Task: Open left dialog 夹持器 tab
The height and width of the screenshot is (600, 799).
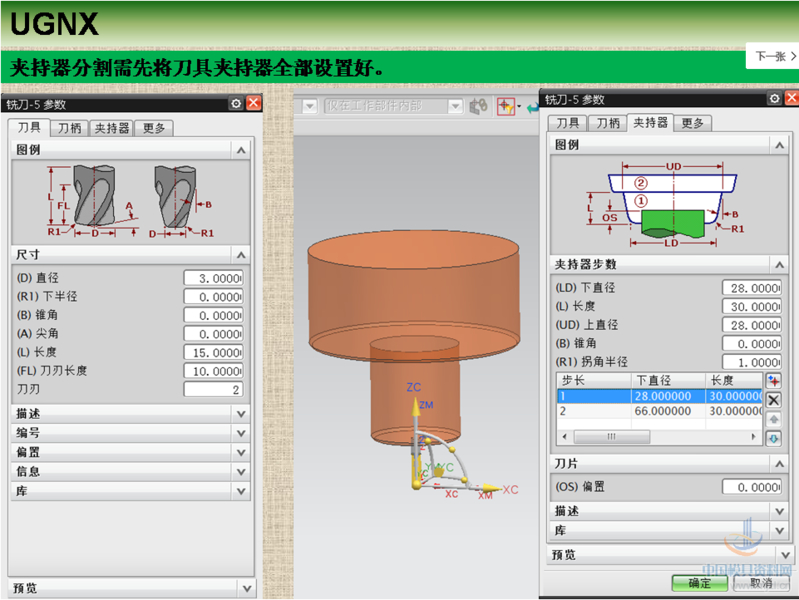Action: 112,128
